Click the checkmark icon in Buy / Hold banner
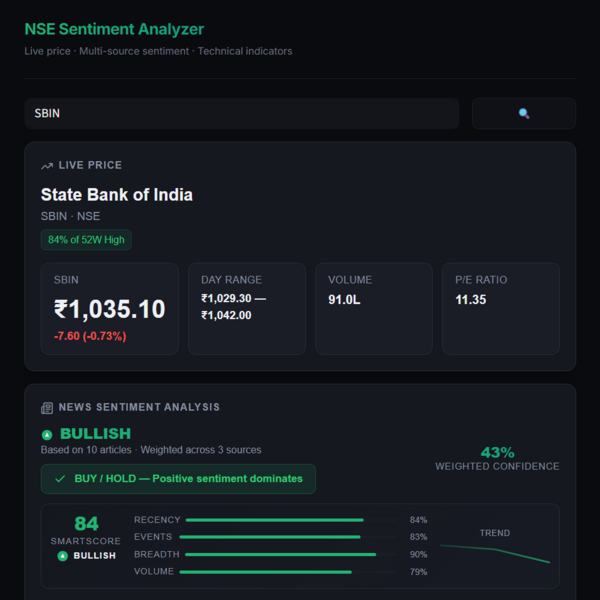This screenshot has height=600, width=600. [60, 479]
